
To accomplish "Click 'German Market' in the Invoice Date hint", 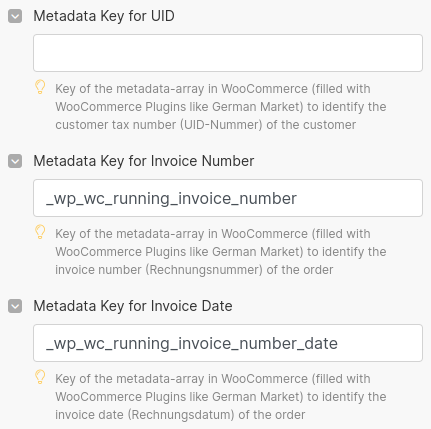I will tap(256, 397).
